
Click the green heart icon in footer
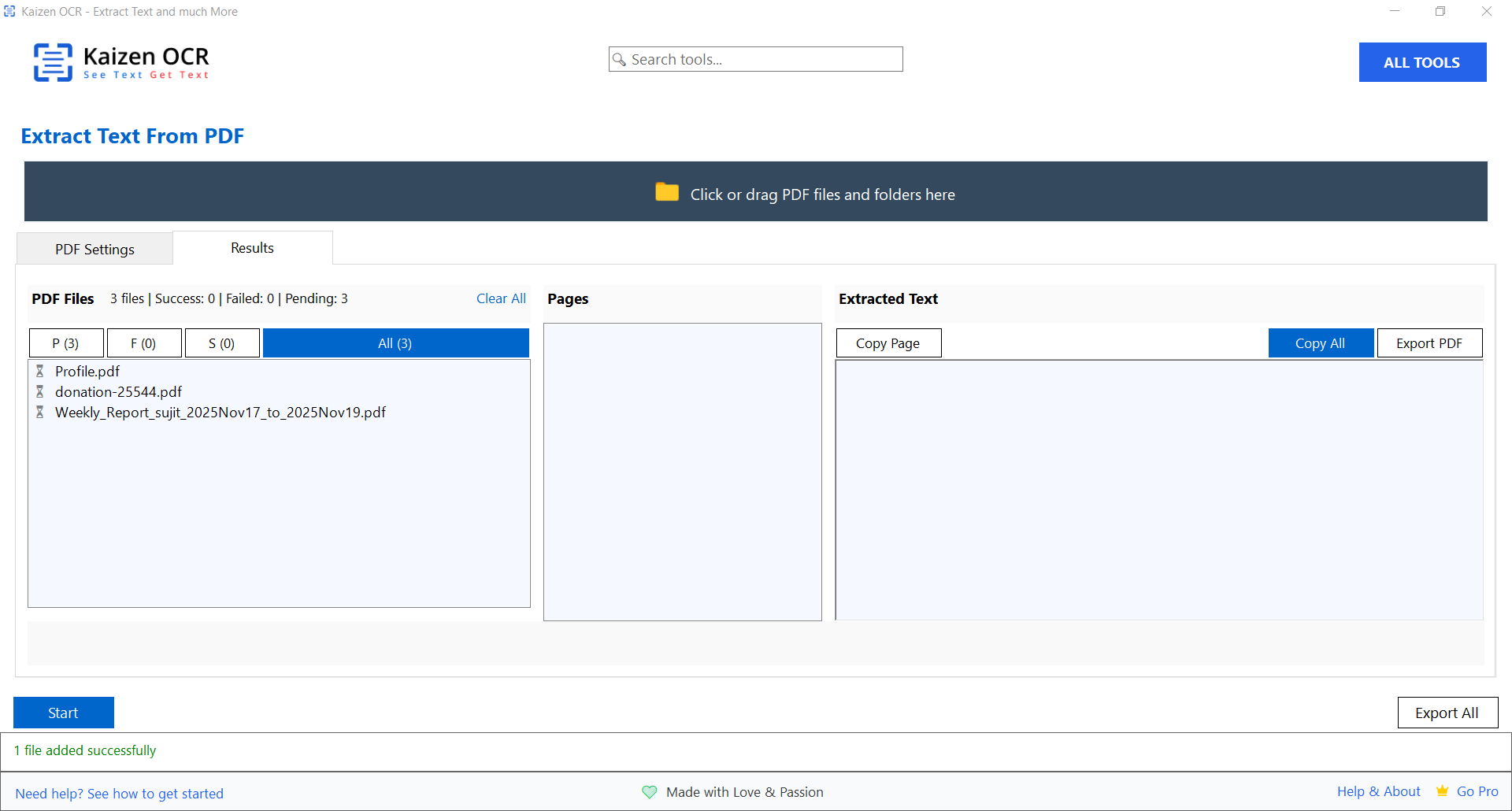pyautogui.click(x=649, y=792)
